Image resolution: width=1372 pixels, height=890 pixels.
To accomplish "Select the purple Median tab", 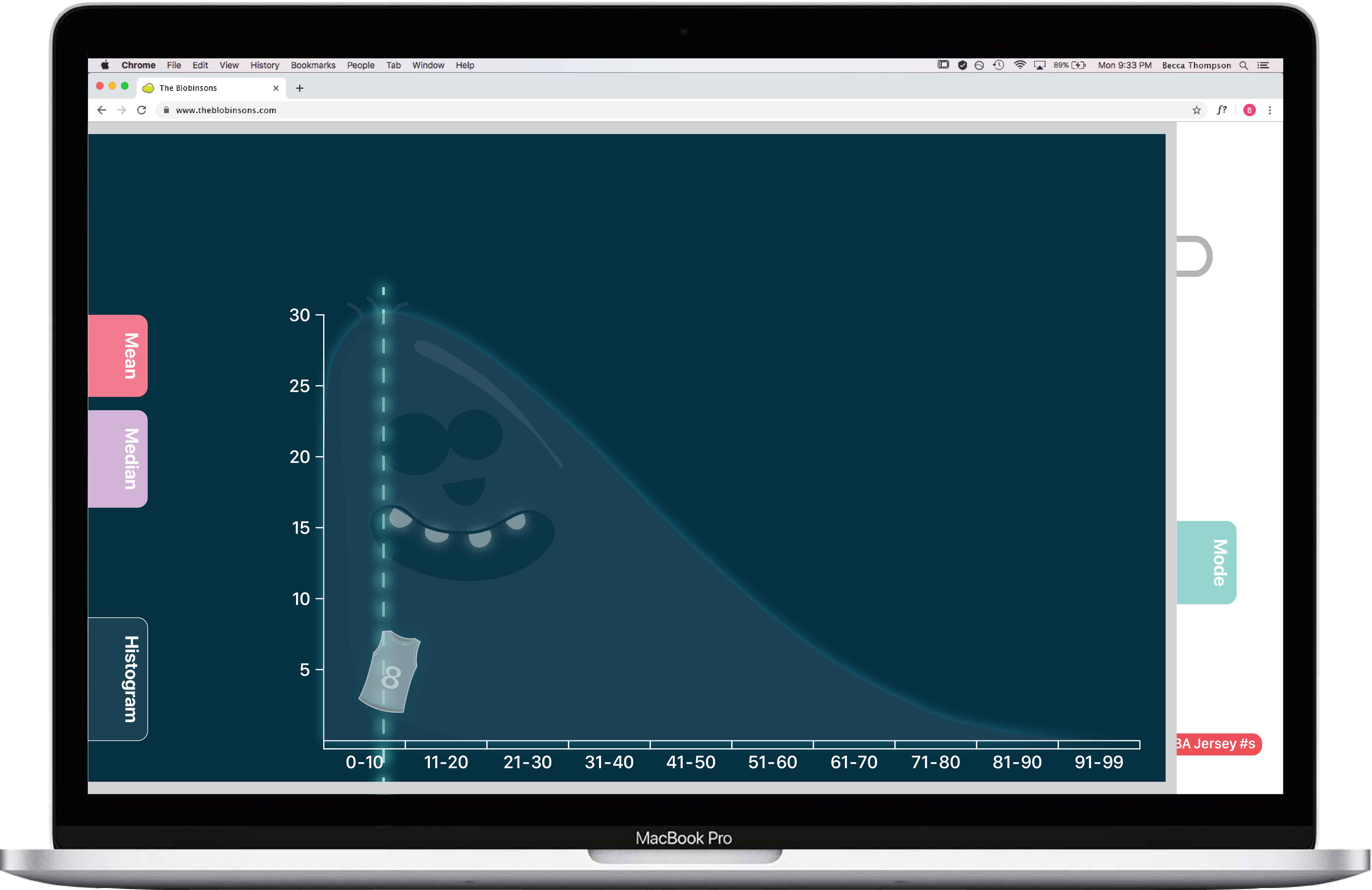I will pyautogui.click(x=118, y=459).
